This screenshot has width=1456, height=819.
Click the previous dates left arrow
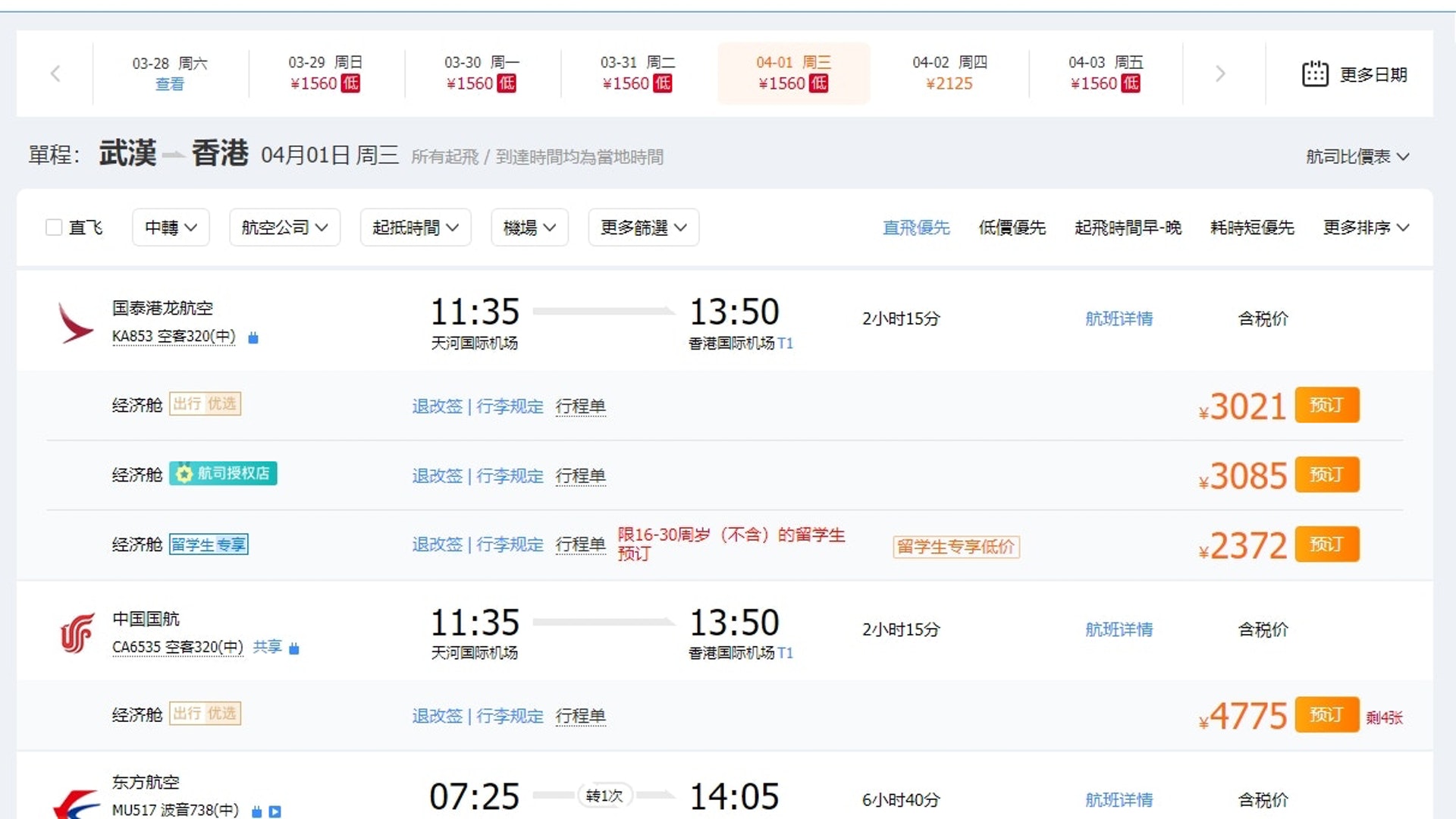(55, 74)
